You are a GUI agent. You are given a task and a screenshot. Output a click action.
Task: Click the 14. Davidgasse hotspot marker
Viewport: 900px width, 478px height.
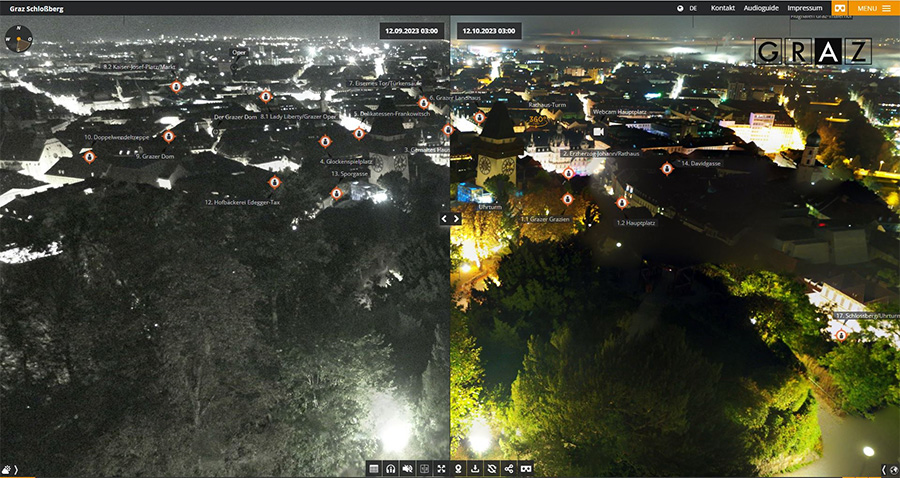[666, 168]
